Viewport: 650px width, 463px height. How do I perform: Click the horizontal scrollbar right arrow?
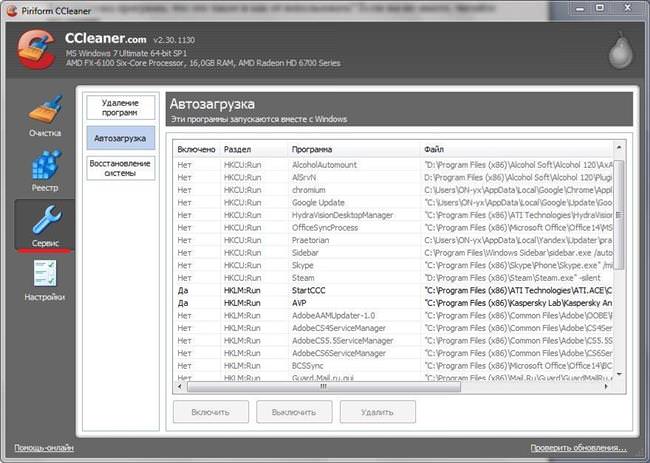(606, 387)
